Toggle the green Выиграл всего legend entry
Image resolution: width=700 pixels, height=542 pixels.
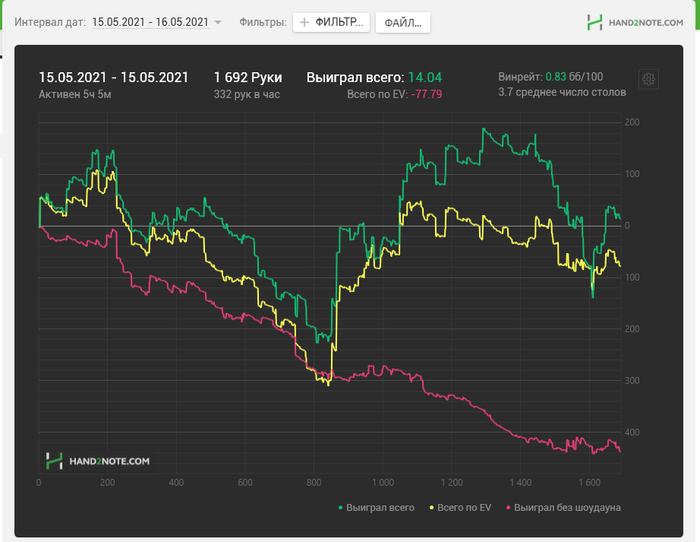pyautogui.click(x=376, y=508)
